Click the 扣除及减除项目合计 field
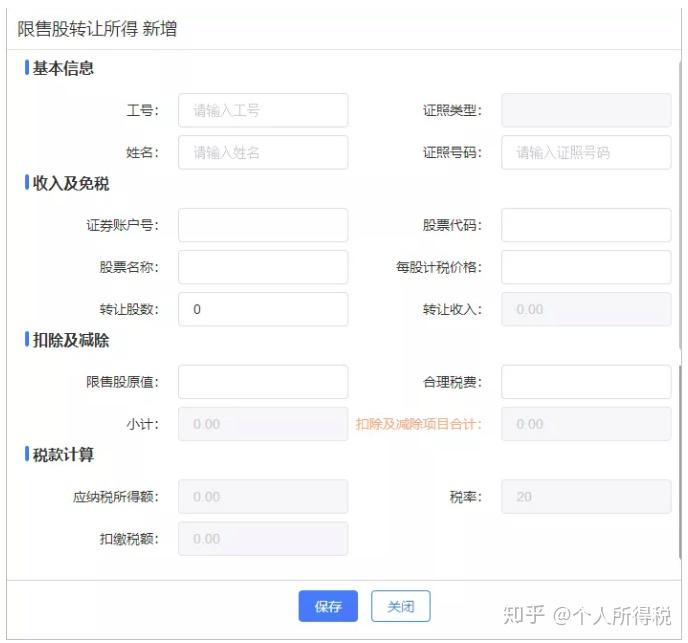Image resolution: width=688 pixels, height=643 pixels. pyautogui.click(x=586, y=424)
